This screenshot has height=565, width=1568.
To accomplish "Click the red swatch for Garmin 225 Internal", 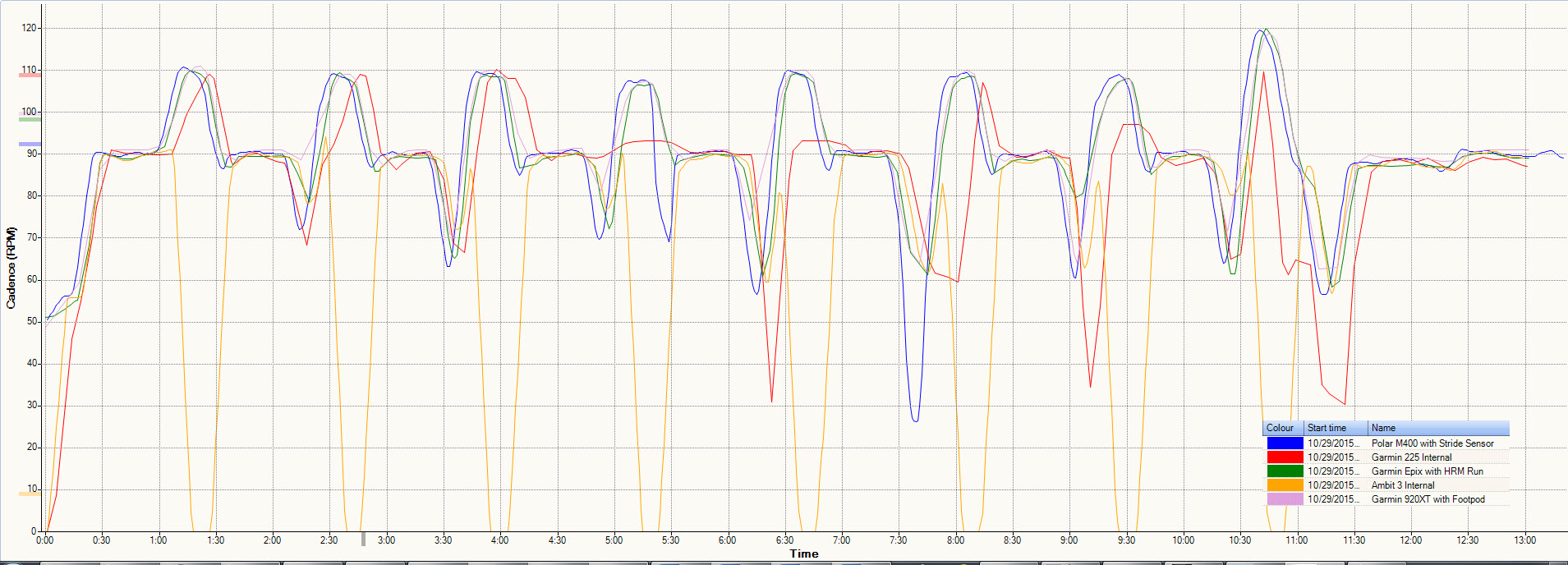I will tap(1285, 457).
